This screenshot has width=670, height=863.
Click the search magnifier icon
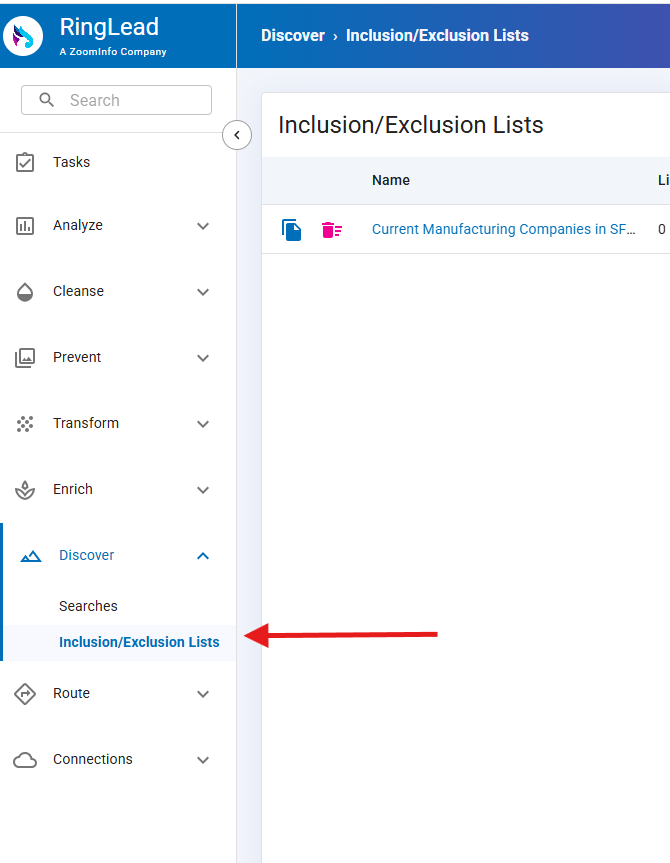click(x=47, y=100)
